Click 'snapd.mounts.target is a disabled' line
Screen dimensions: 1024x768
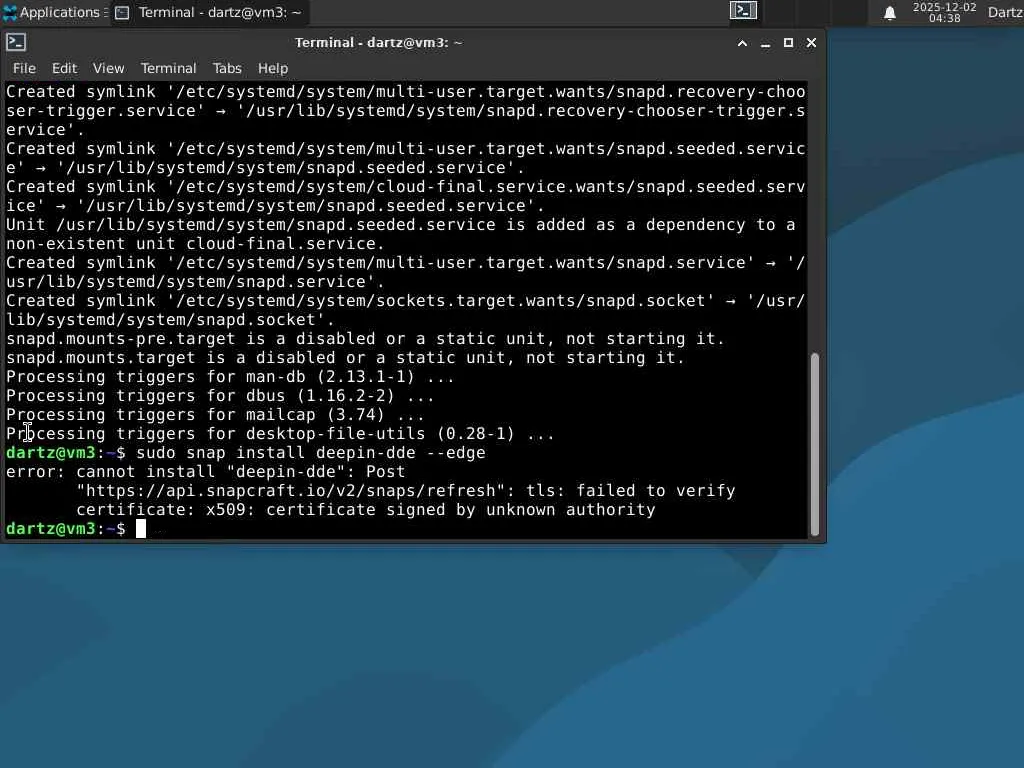click(x=345, y=358)
